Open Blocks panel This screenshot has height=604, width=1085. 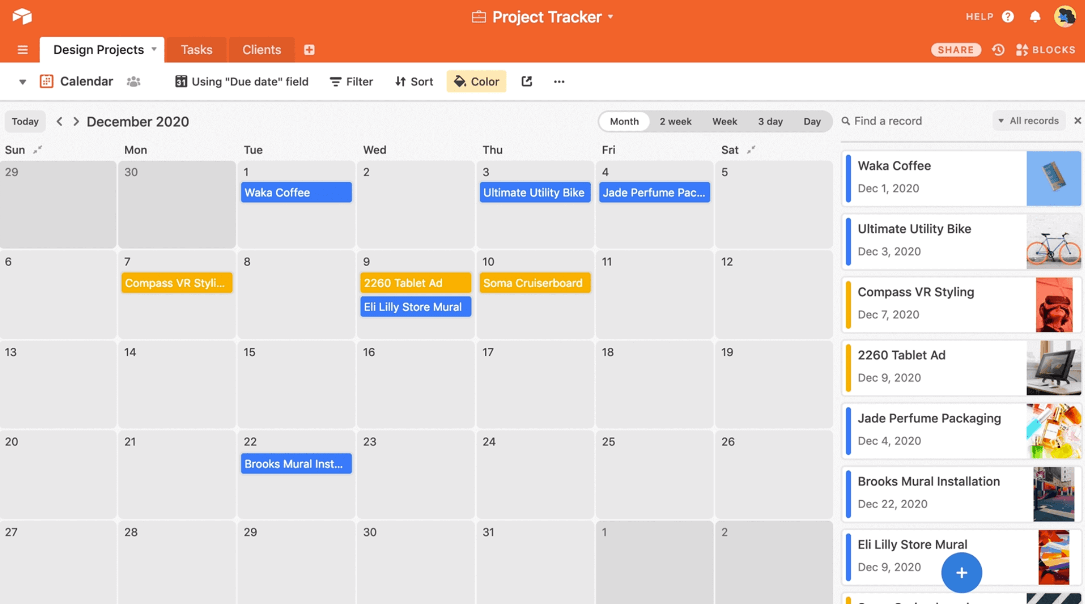pos(1046,50)
